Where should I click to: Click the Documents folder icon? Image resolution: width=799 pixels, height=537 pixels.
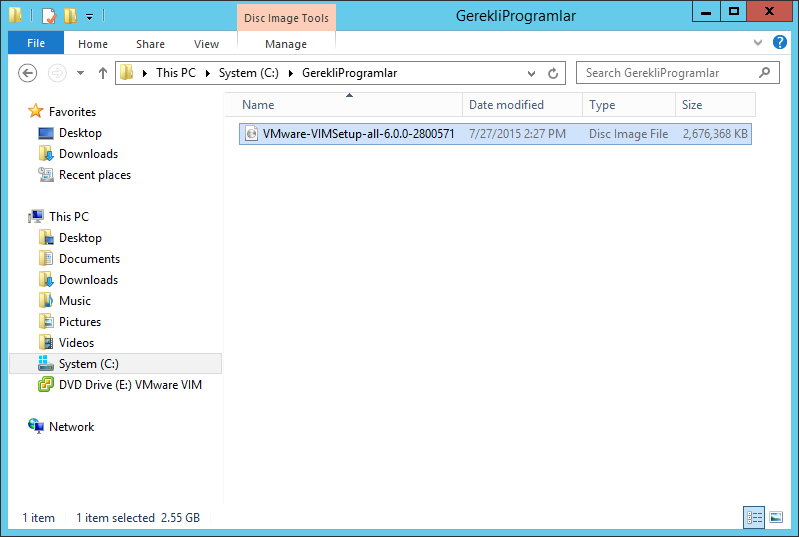[46, 258]
